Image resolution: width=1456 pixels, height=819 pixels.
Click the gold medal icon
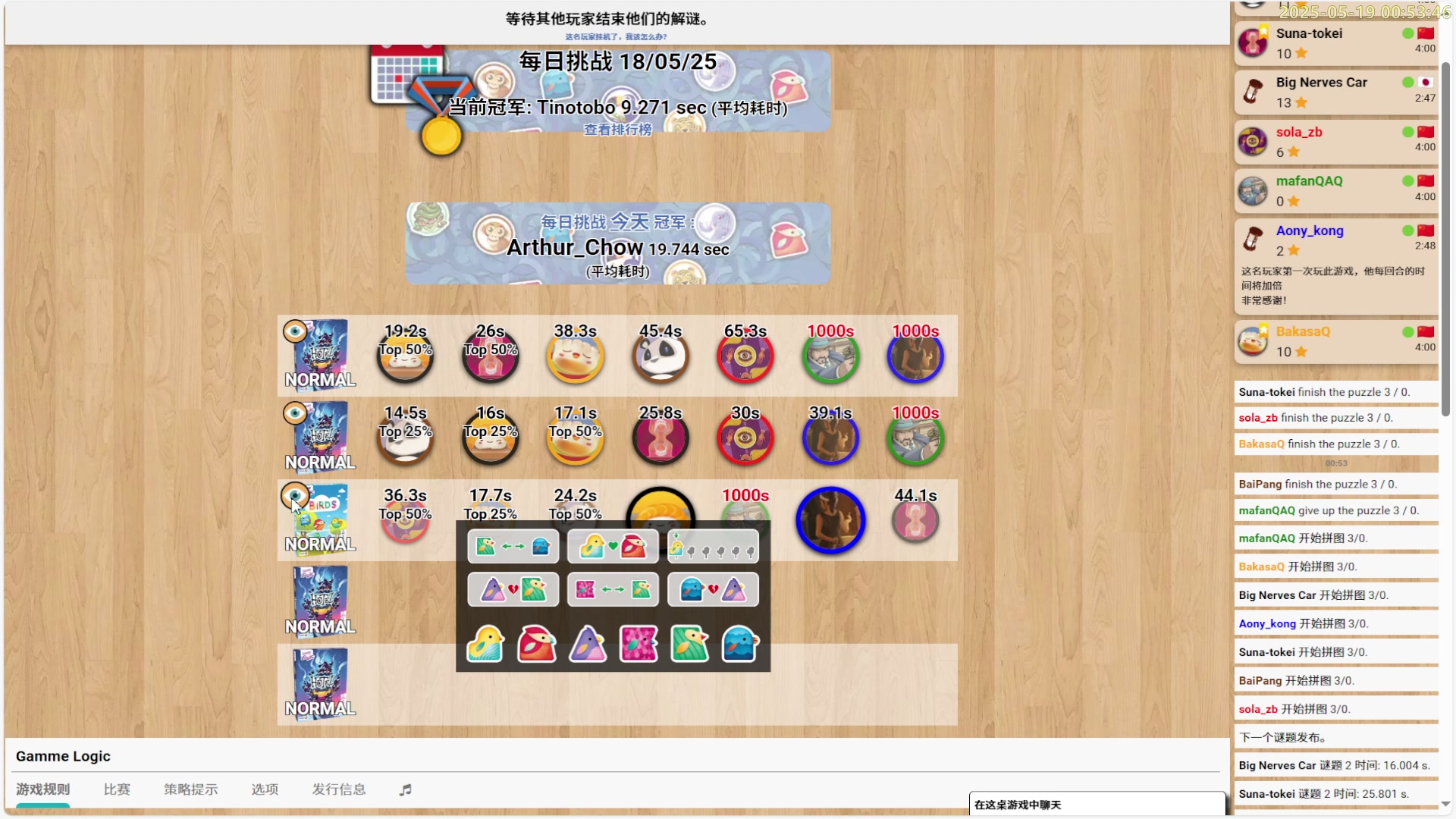pyautogui.click(x=441, y=136)
